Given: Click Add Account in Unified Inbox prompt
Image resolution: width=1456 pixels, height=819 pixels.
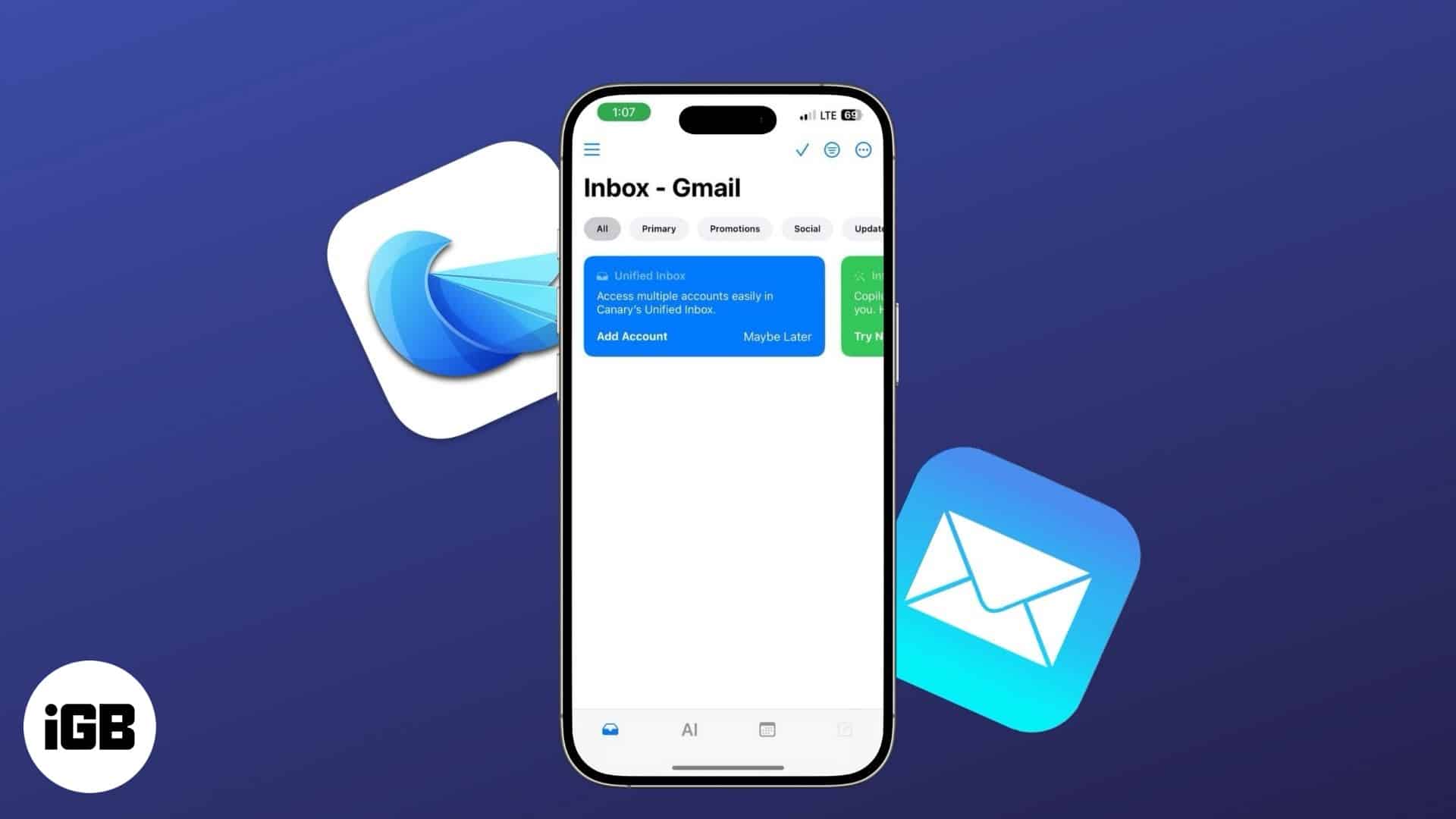Looking at the screenshot, I should pyautogui.click(x=631, y=335).
